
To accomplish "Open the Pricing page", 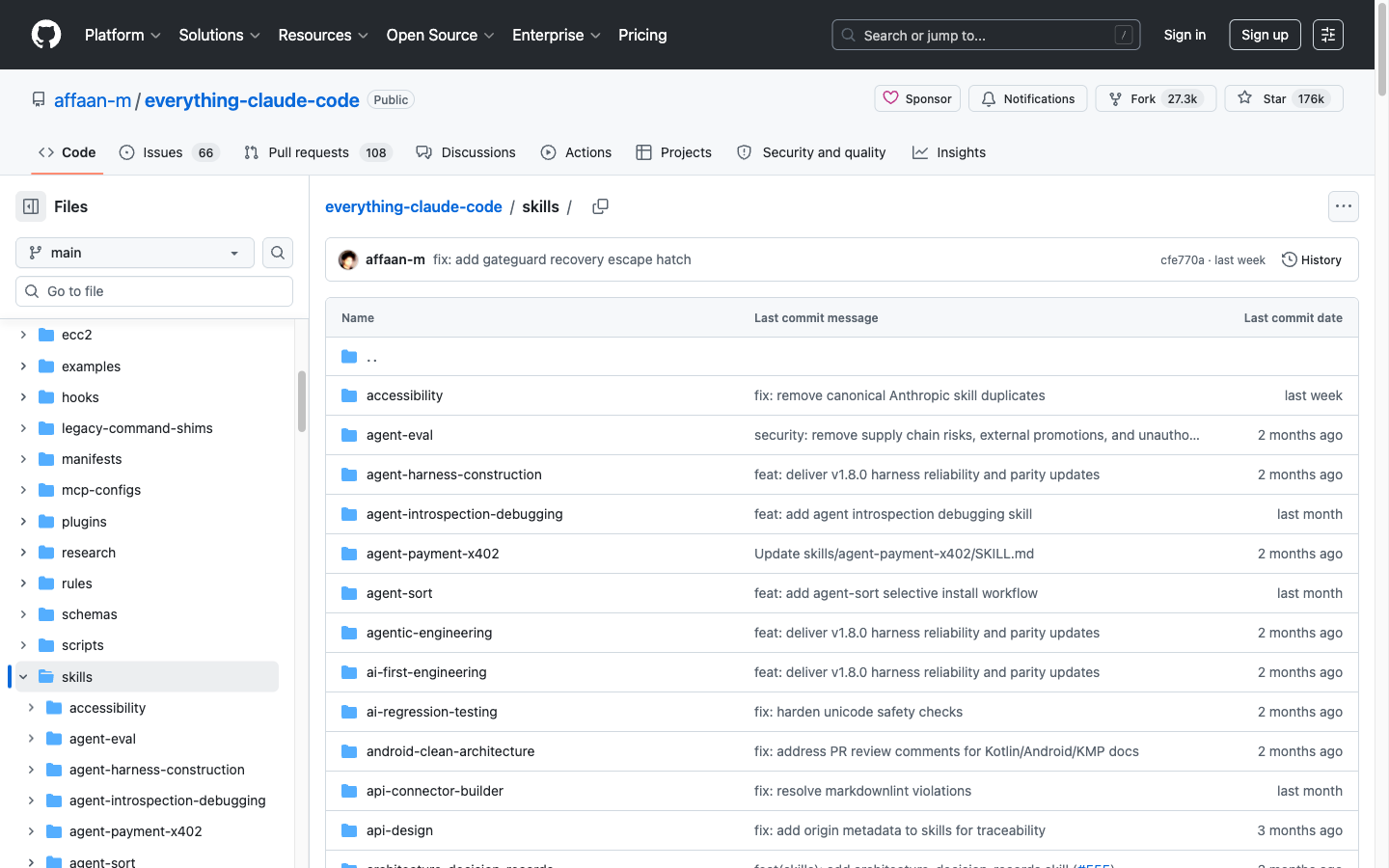I will [642, 35].
